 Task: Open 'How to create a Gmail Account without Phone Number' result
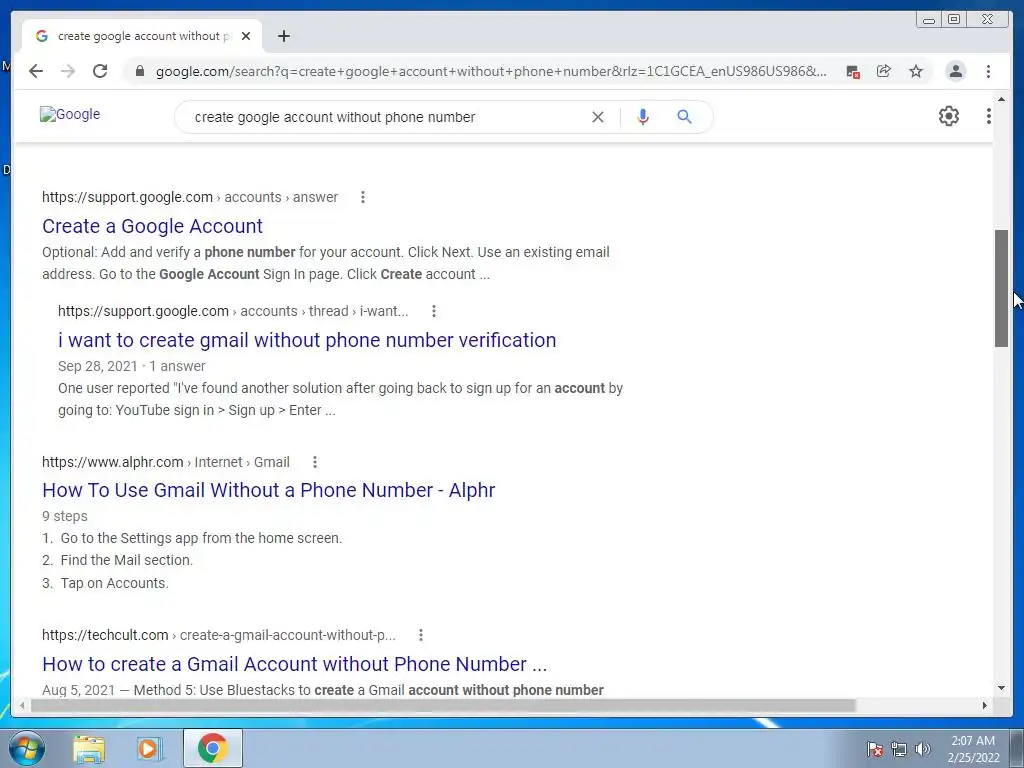click(295, 664)
